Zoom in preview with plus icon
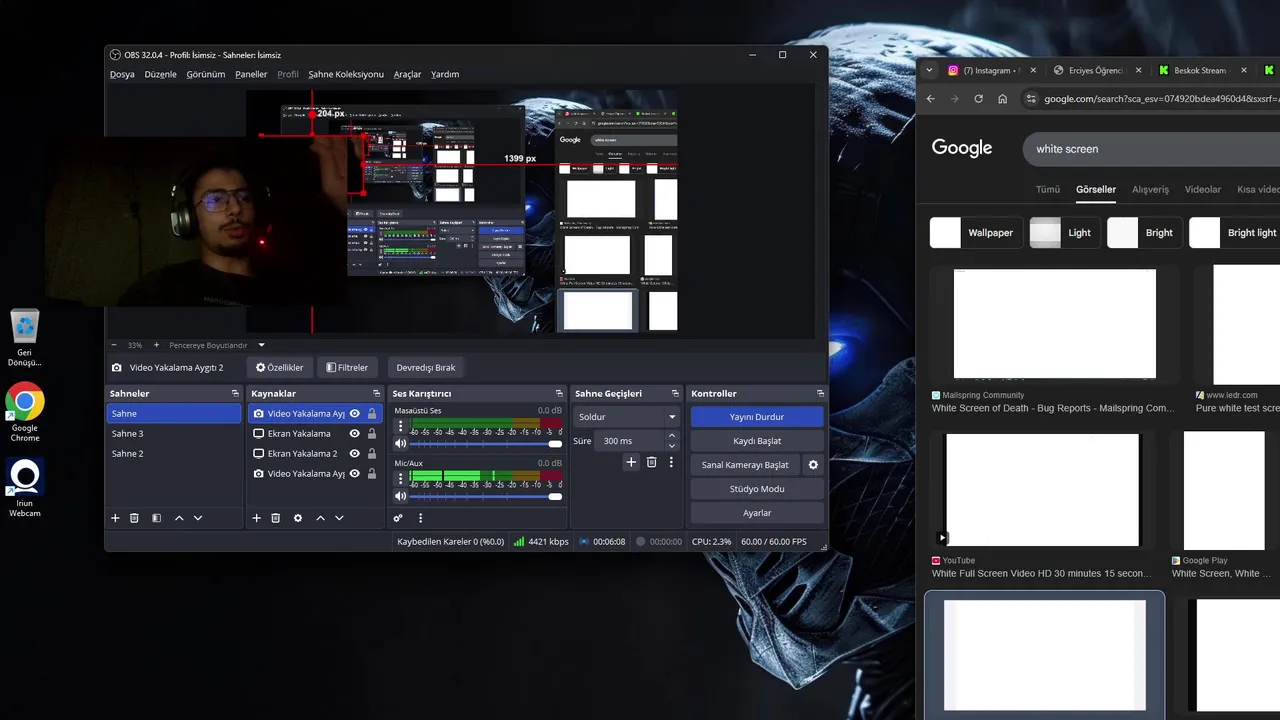The image size is (1280, 720). [156, 345]
